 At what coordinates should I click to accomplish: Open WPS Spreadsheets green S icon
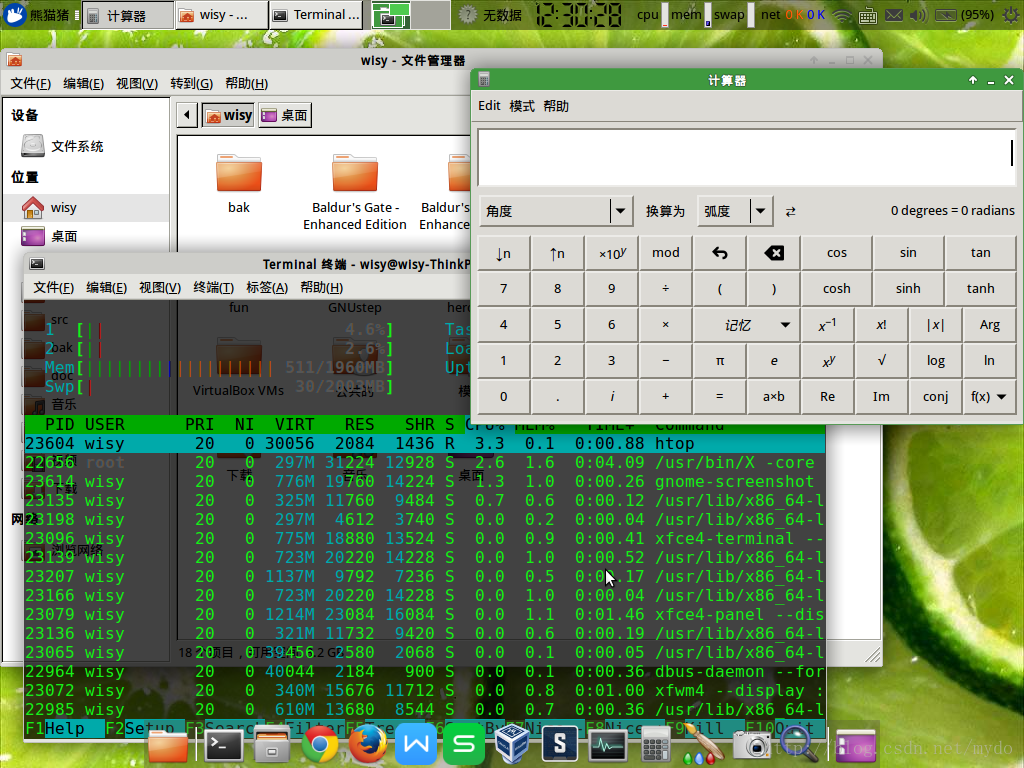click(x=464, y=744)
